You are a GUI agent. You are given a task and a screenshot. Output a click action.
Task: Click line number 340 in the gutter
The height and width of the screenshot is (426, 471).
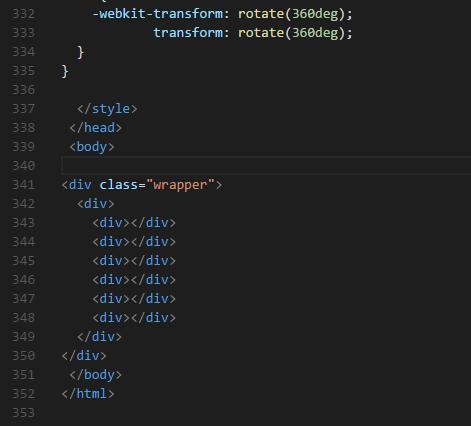point(23,166)
